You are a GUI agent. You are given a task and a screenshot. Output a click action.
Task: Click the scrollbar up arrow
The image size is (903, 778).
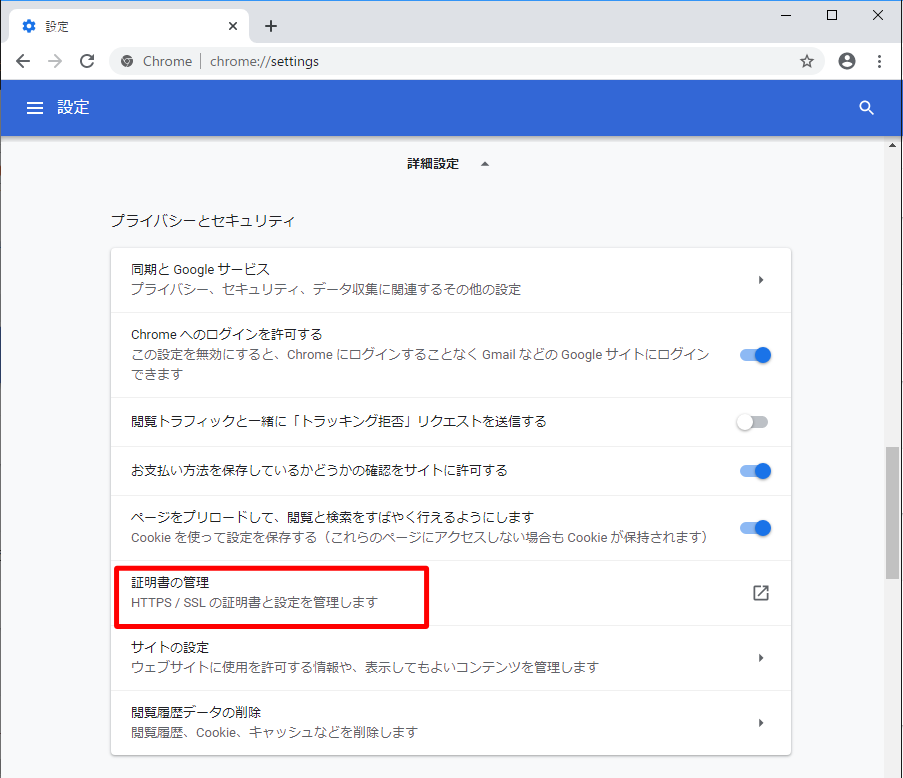(892, 145)
